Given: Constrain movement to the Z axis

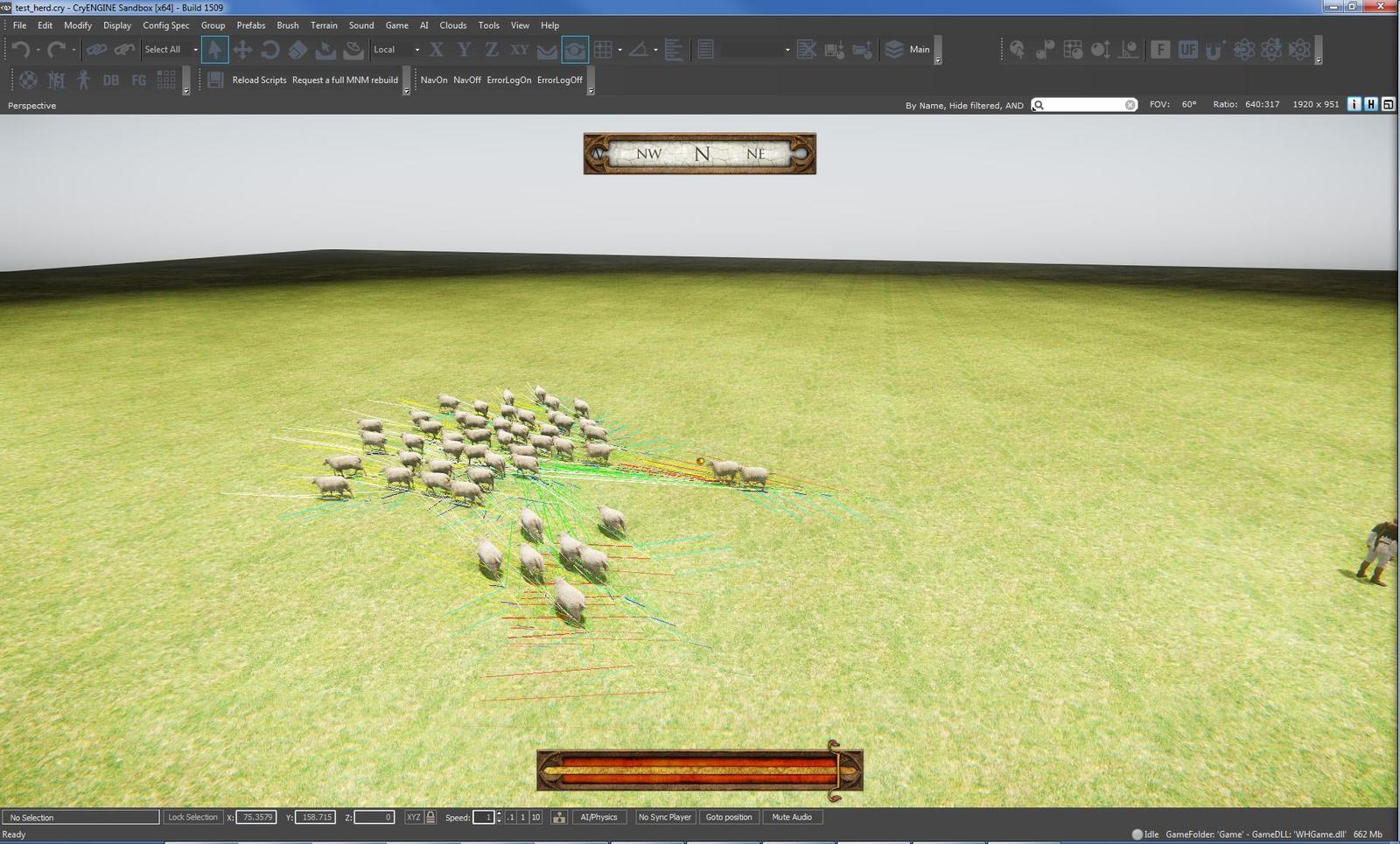Looking at the screenshot, I should point(492,50).
